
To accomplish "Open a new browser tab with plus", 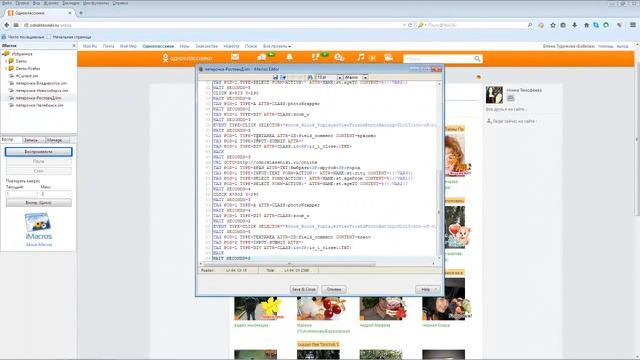I will click(81, 13).
